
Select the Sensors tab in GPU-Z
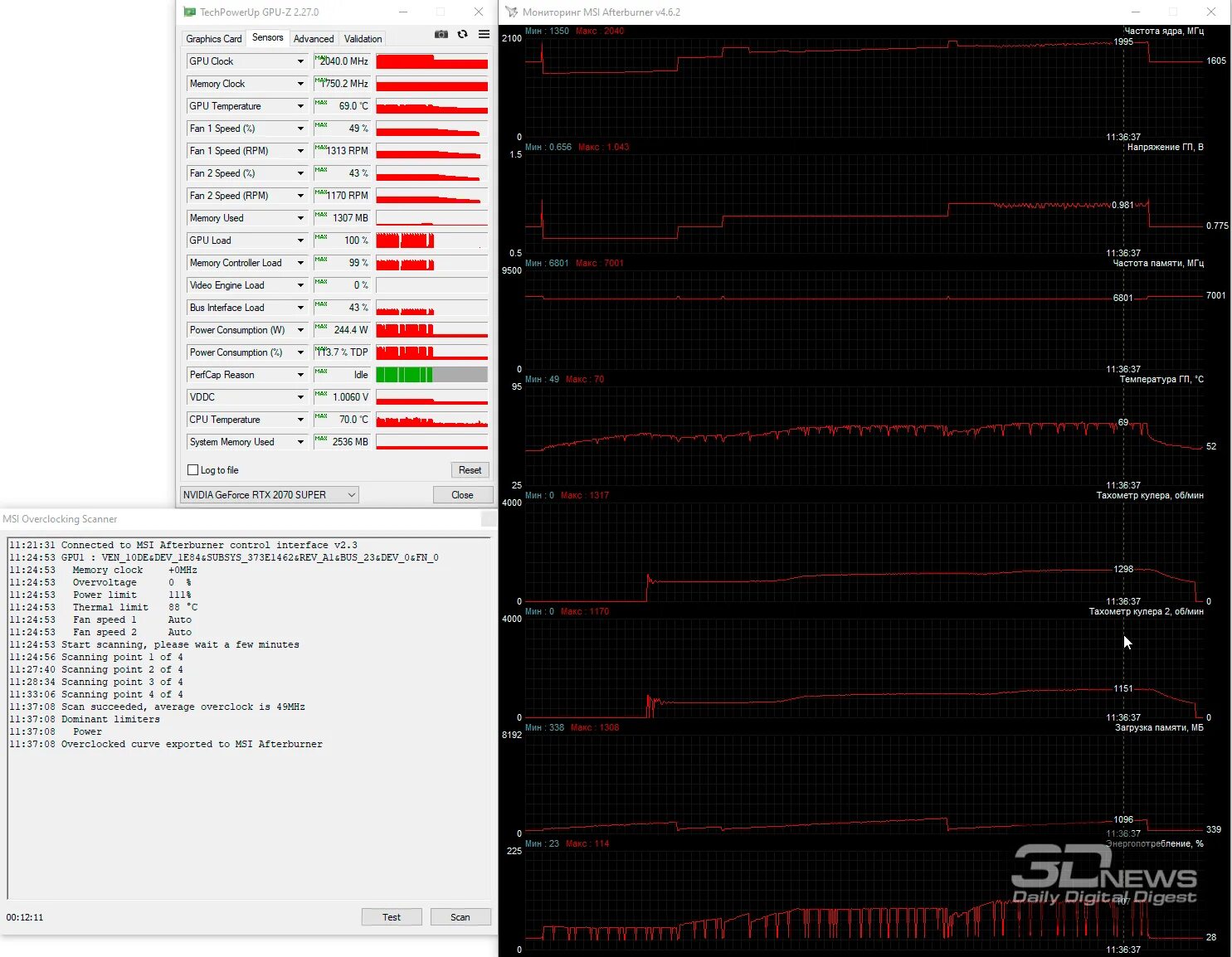(x=268, y=37)
